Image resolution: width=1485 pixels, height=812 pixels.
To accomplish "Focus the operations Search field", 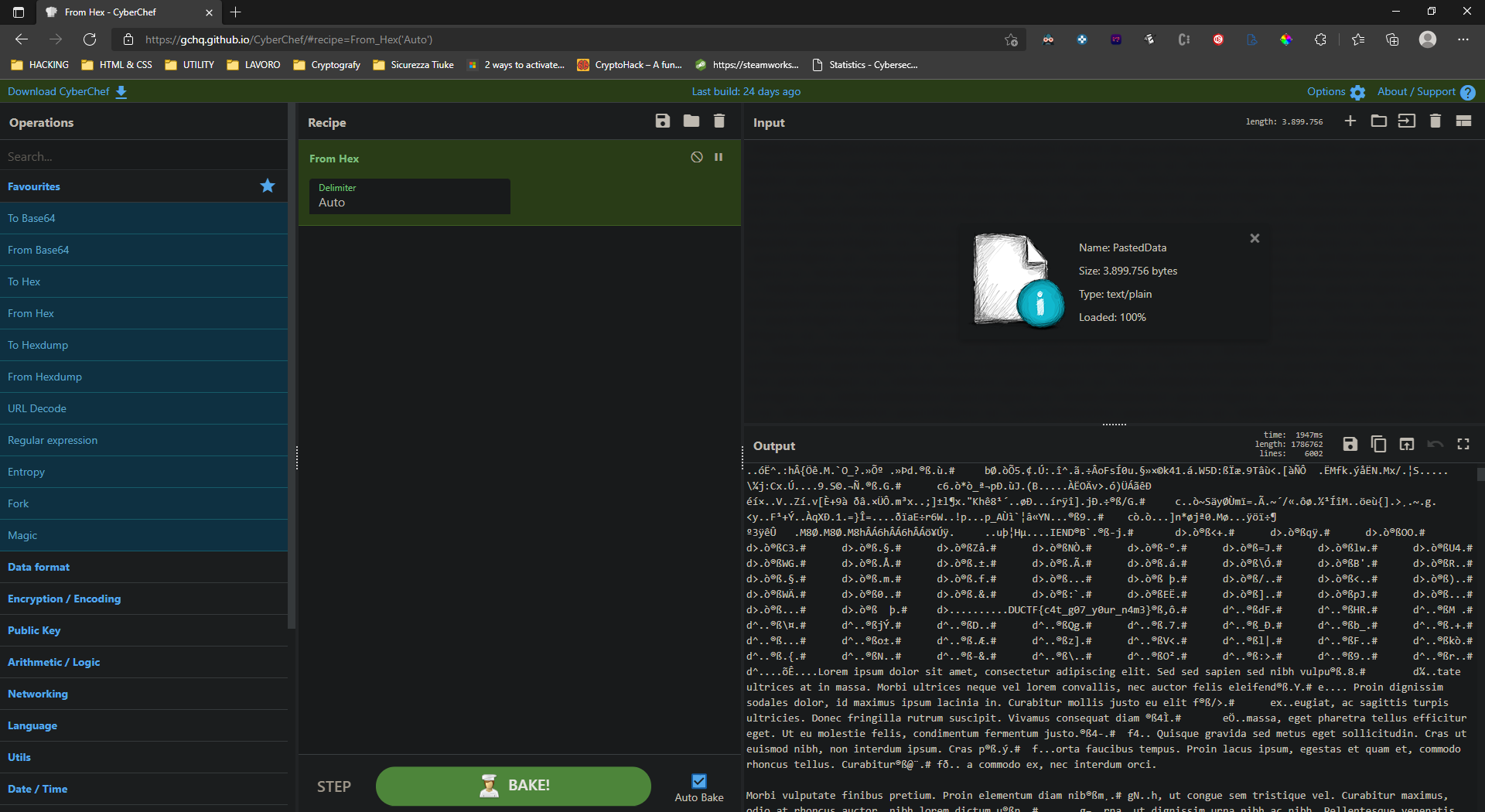I will (x=144, y=156).
